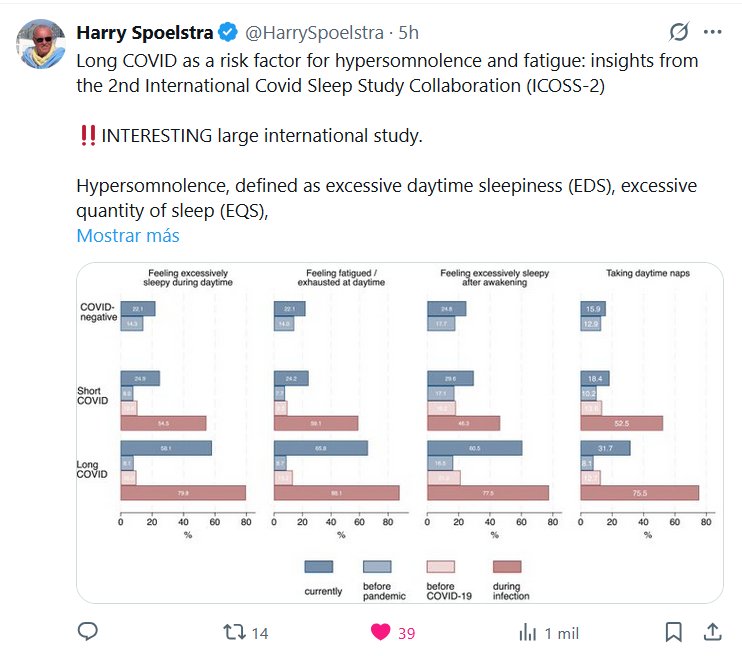The image size is (742, 656).
Task: Repost this tweet via retweet icon
Action: point(233,632)
